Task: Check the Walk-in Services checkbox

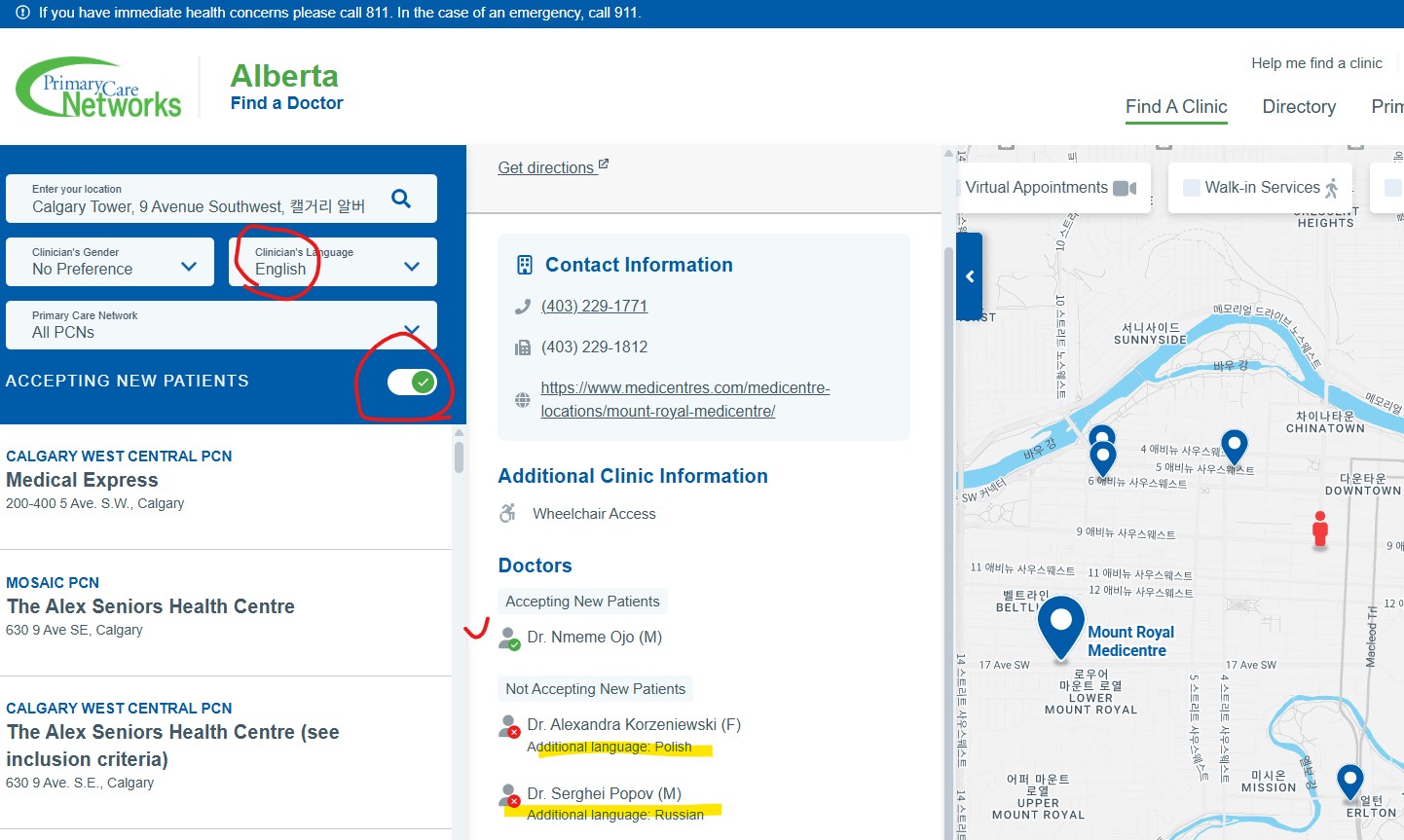Action: pos(1191,188)
